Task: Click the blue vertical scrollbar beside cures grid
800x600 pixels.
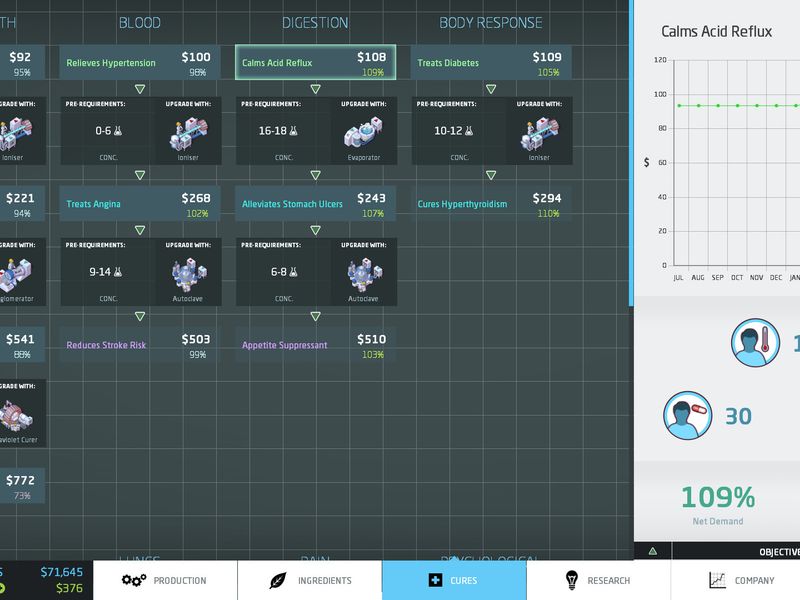Action: (631, 153)
